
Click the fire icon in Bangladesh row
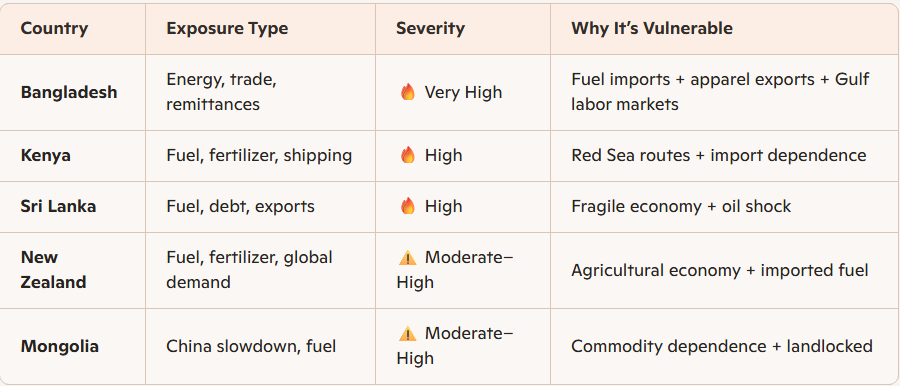(408, 92)
